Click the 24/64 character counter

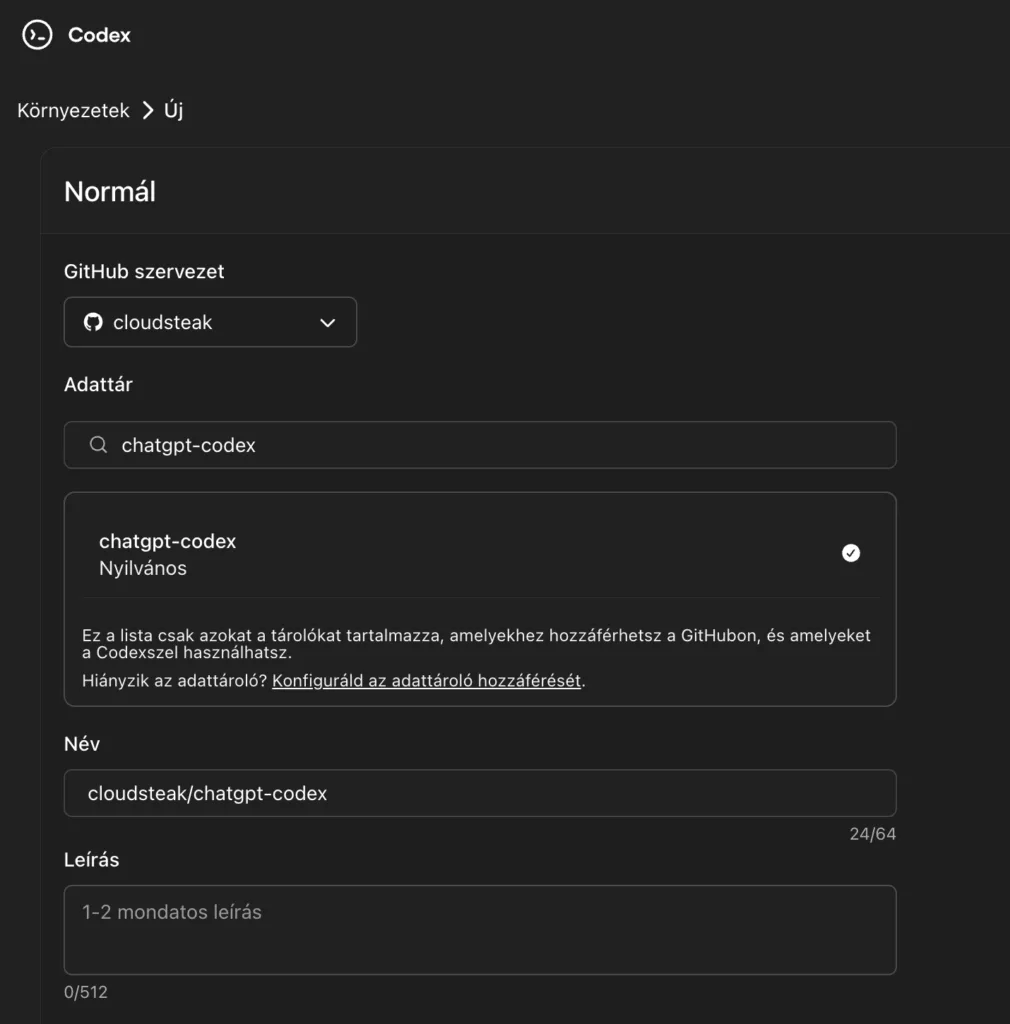(872, 834)
